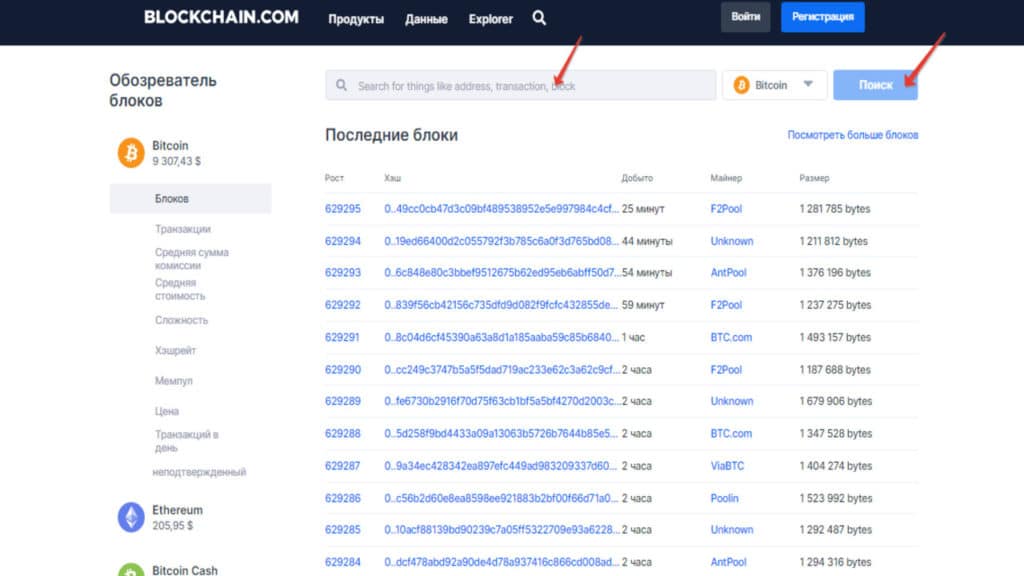Open F2Pool miner for block 629295

(726, 209)
